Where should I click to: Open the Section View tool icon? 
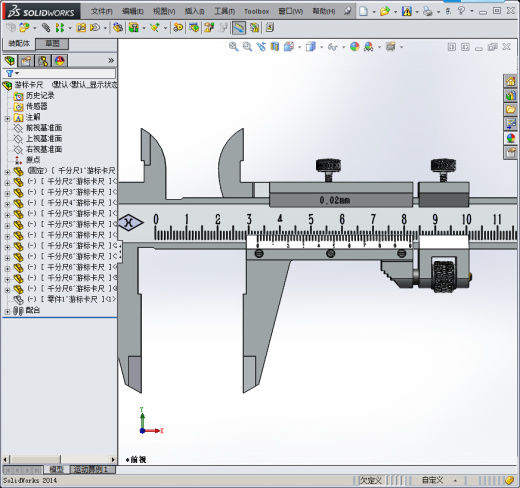click(x=274, y=47)
